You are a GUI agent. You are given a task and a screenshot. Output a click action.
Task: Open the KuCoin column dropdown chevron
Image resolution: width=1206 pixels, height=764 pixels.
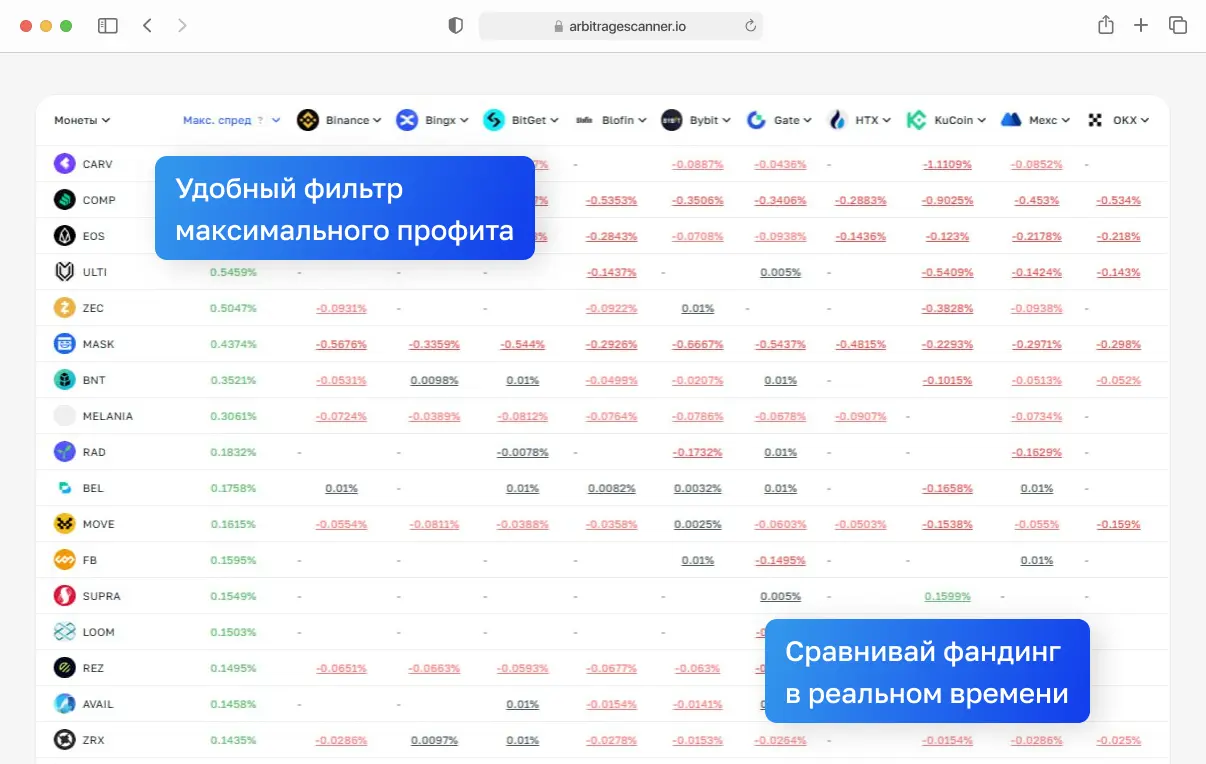tap(982, 120)
